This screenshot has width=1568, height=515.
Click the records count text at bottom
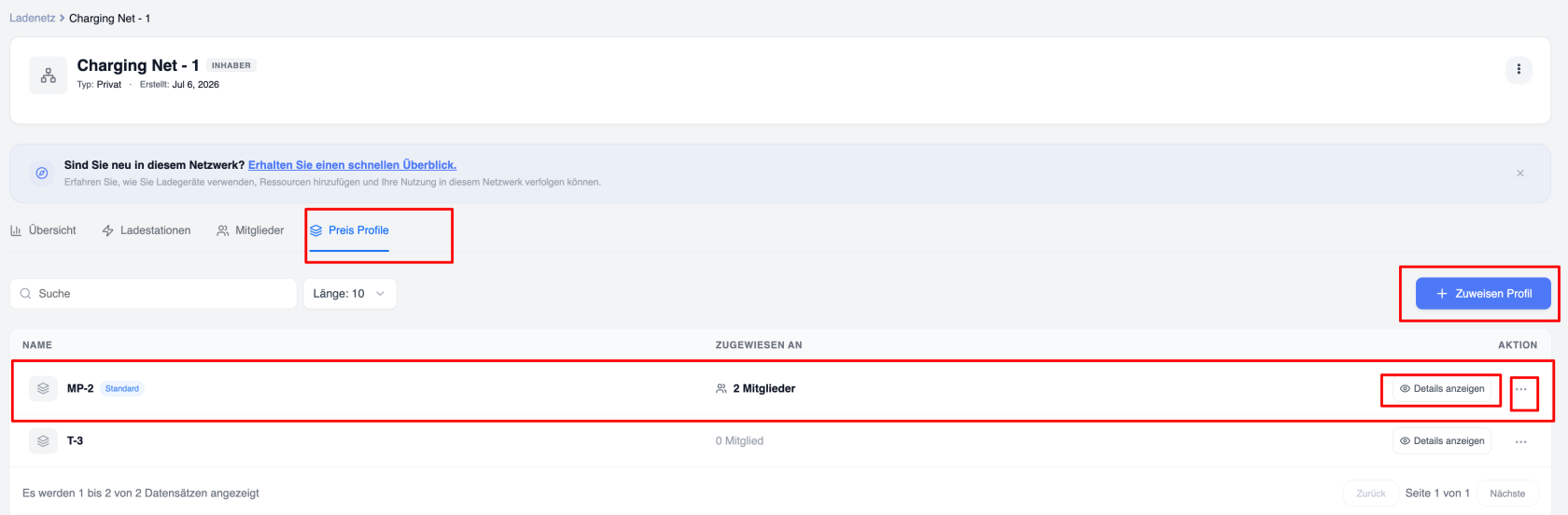(x=141, y=494)
